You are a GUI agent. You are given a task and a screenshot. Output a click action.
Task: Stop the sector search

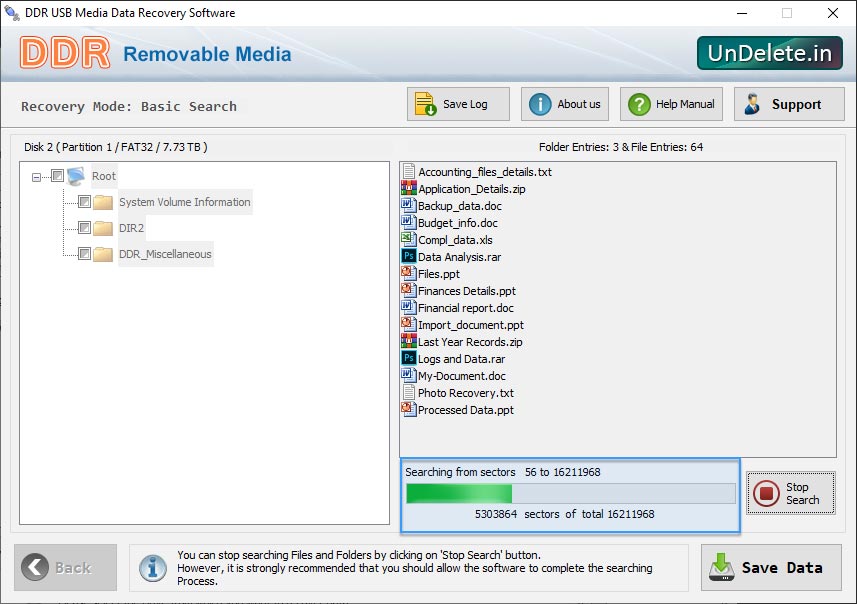pyautogui.click(x=791, y=493)
